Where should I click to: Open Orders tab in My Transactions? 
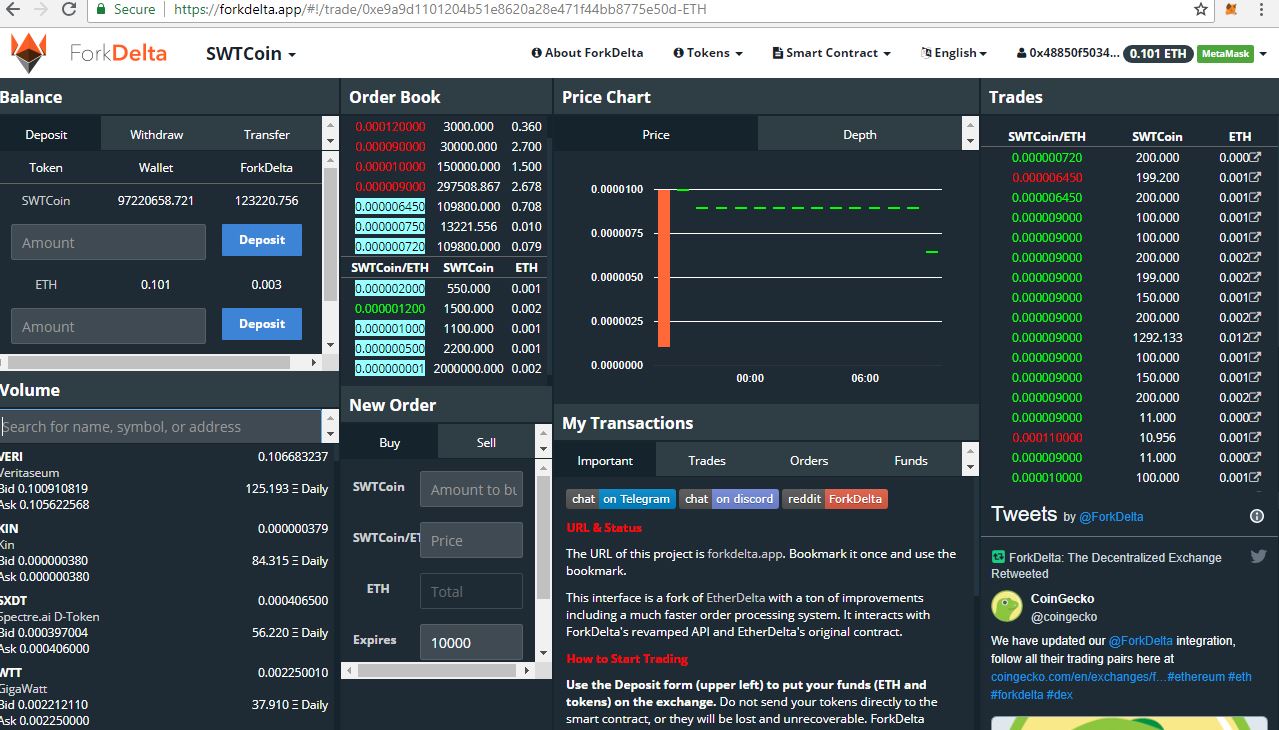click(809, 460)
